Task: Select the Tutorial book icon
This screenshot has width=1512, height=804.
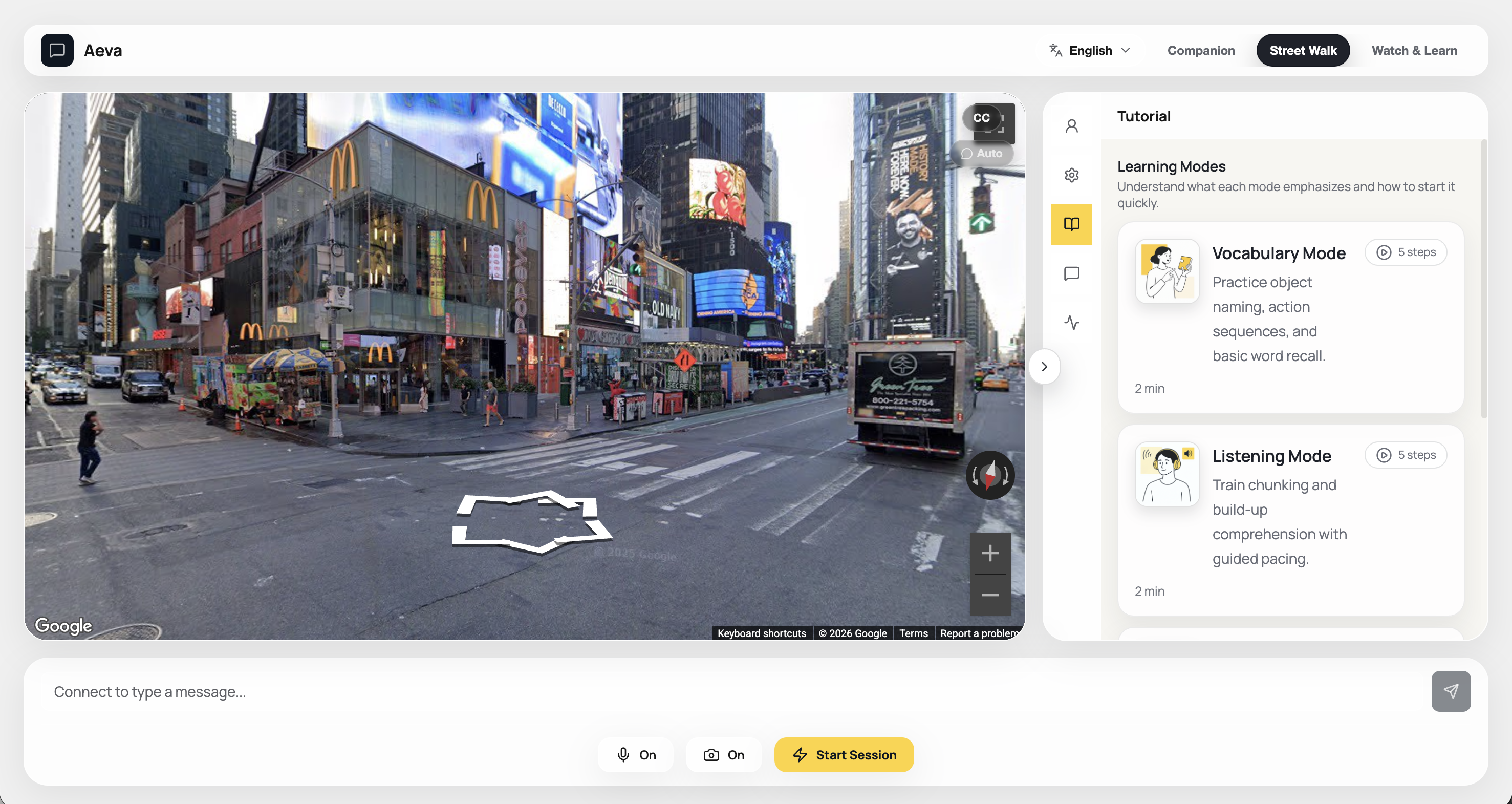Action: tap(1071, 224)
